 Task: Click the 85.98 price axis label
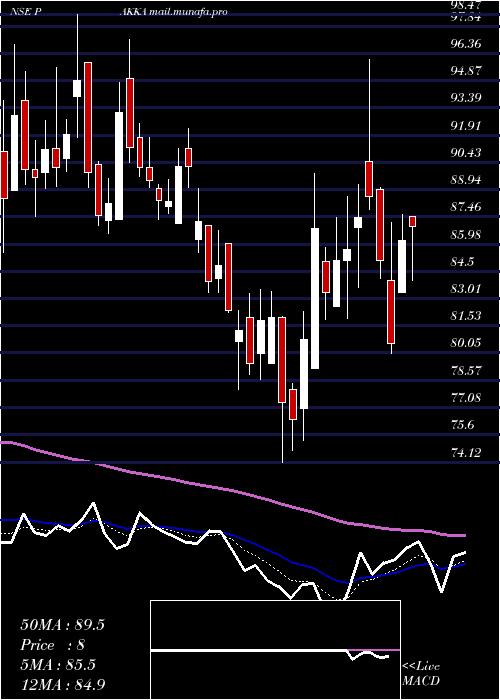click(x=466, y=234)
